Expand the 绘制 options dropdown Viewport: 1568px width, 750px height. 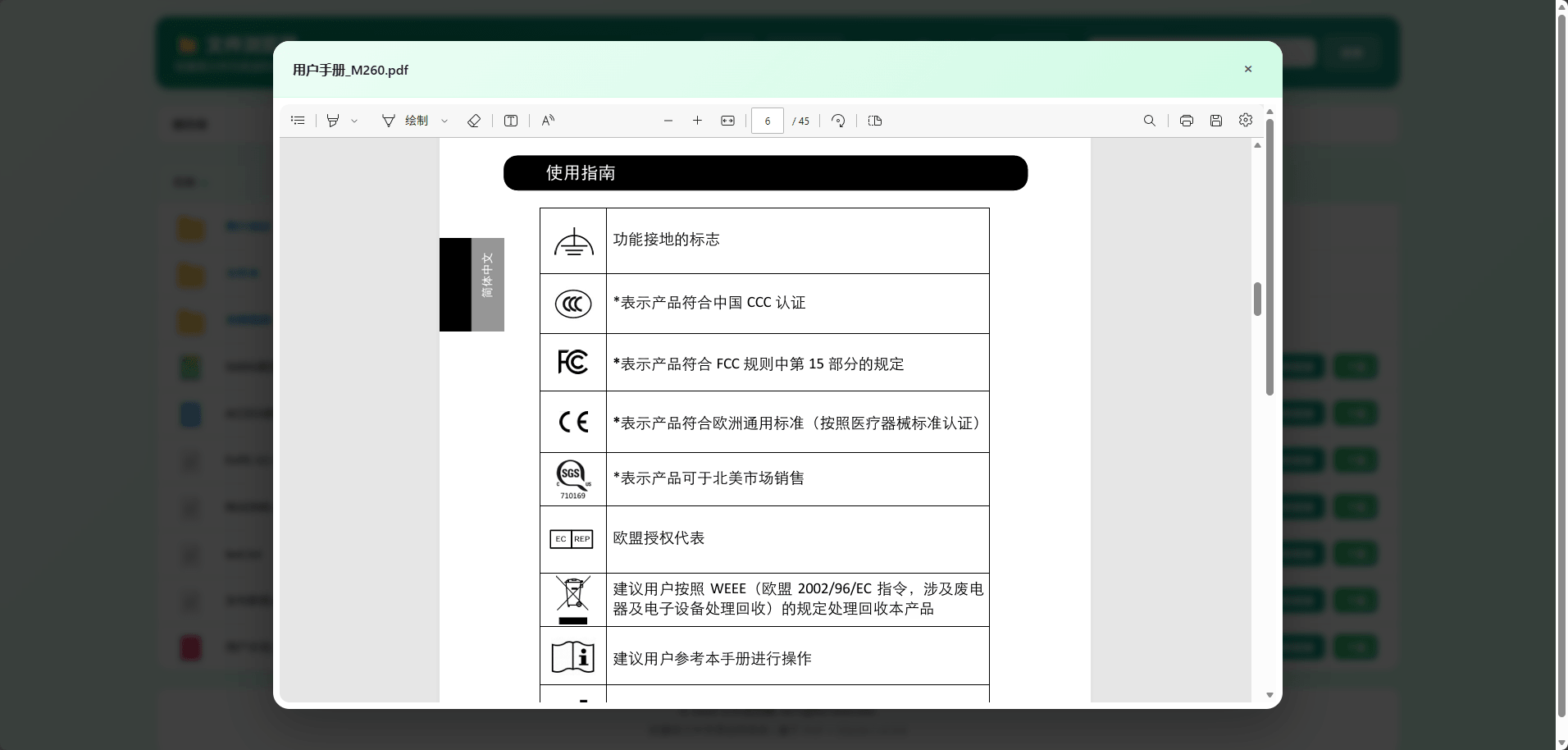(x=444, y=121)
